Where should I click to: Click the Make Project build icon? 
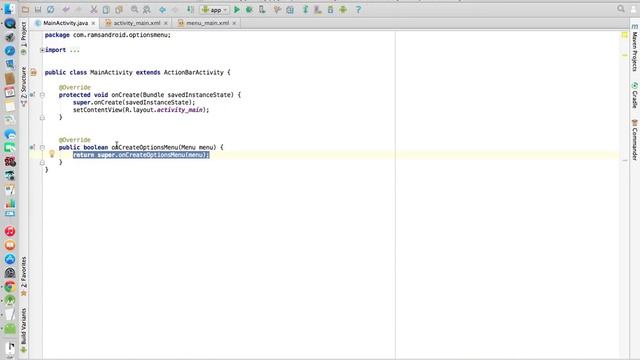[190, 9]
